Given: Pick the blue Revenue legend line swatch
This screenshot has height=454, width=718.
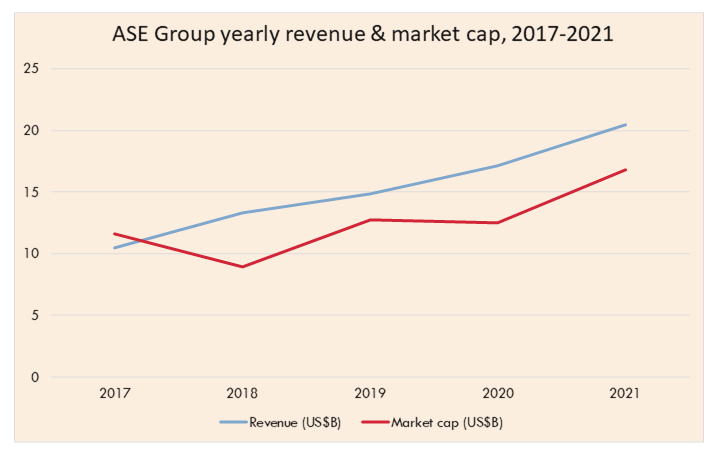Looking at the screenshot, I should (x=234, y=422).
